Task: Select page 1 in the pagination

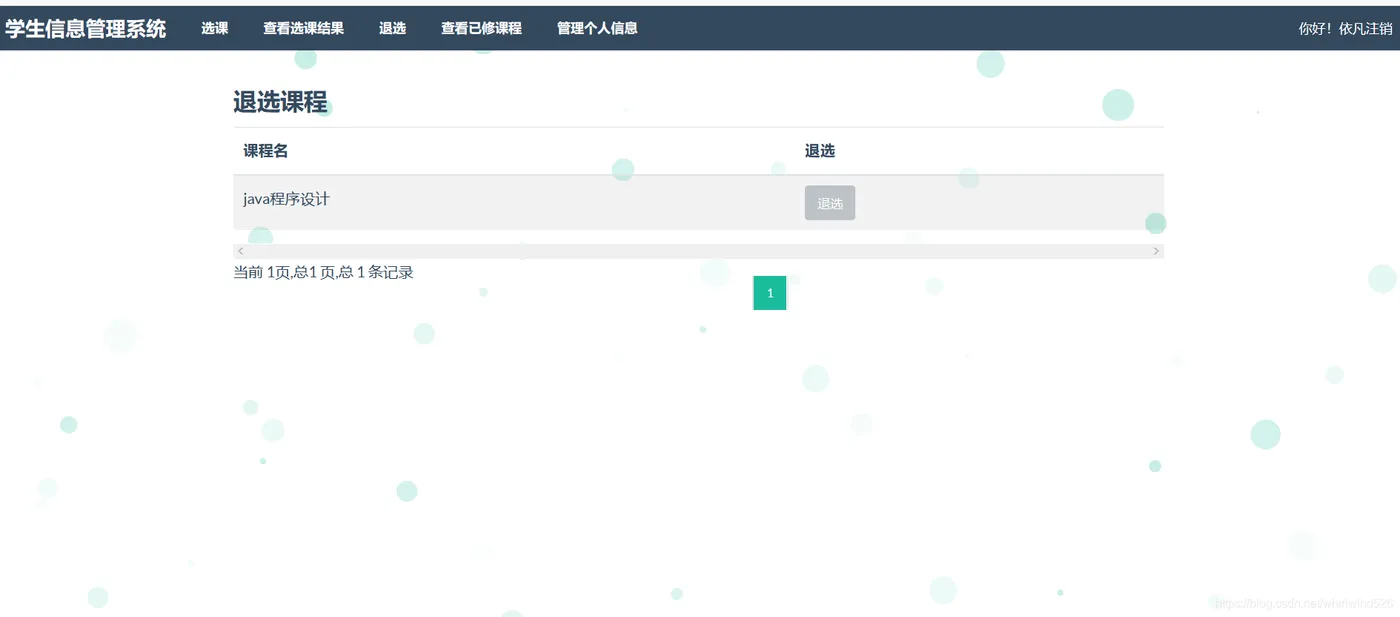Action: 770,293
